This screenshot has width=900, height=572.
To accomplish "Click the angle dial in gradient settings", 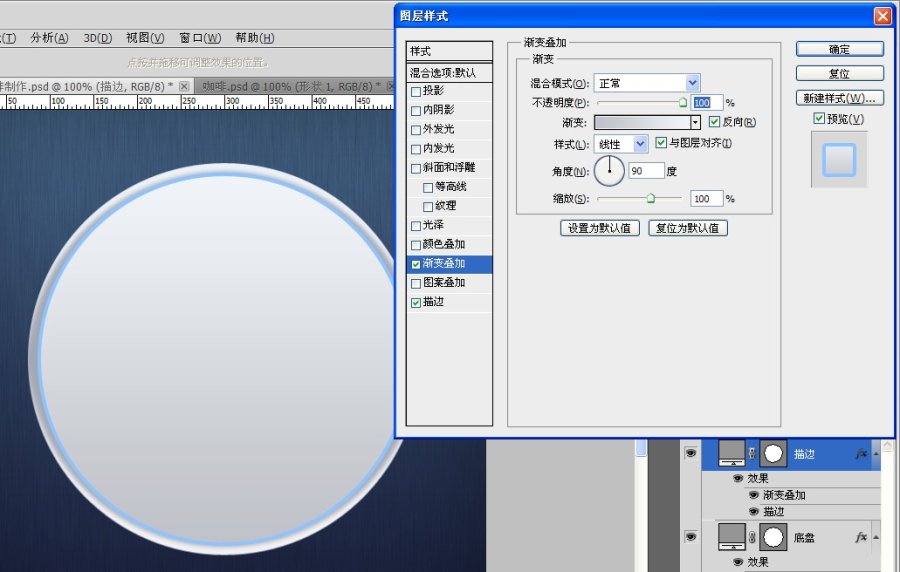I will click(x=609, y=171).
